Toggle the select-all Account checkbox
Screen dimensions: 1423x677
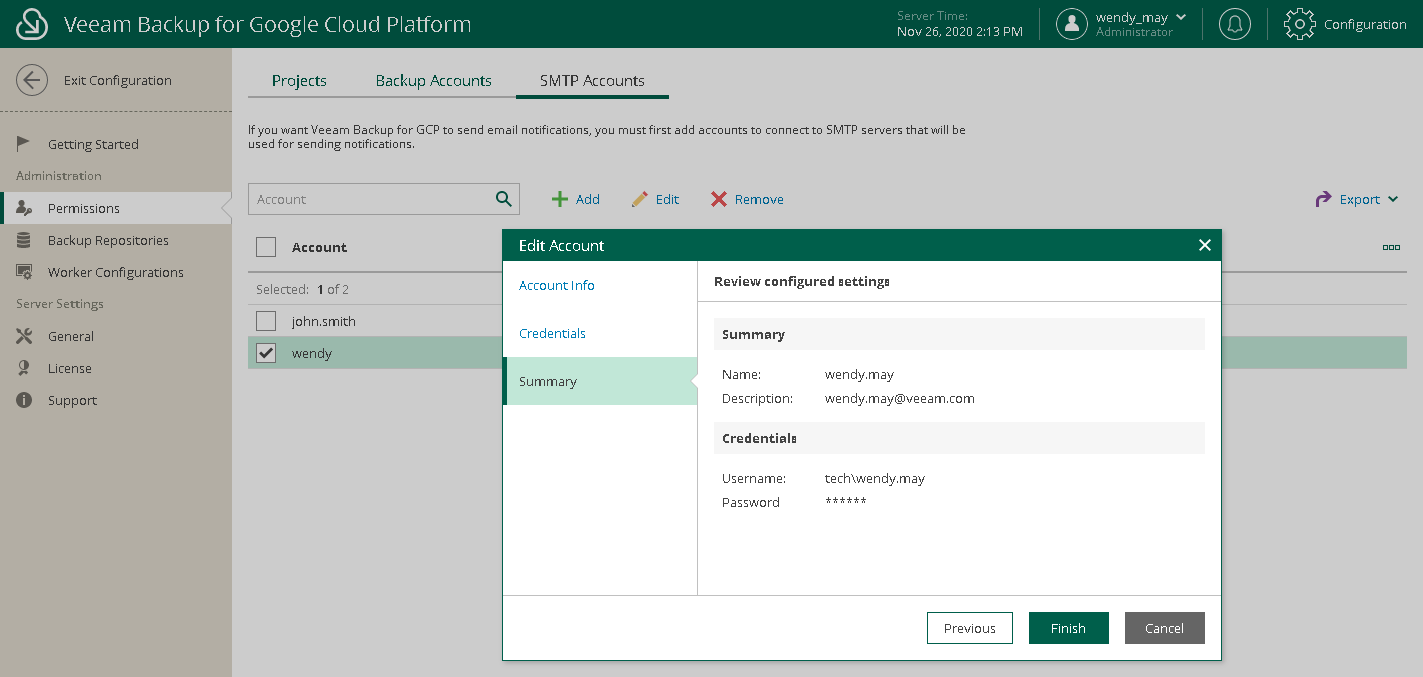click(x=266, y=247)
